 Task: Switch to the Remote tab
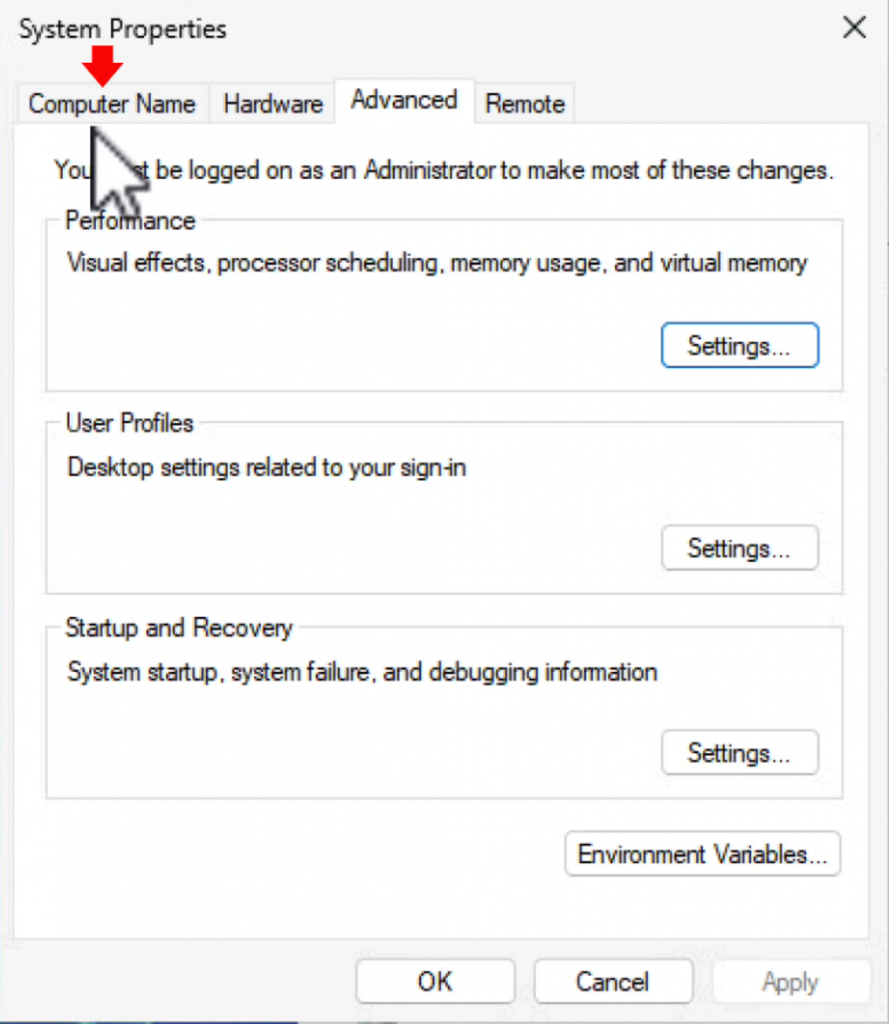coord(524,103)
